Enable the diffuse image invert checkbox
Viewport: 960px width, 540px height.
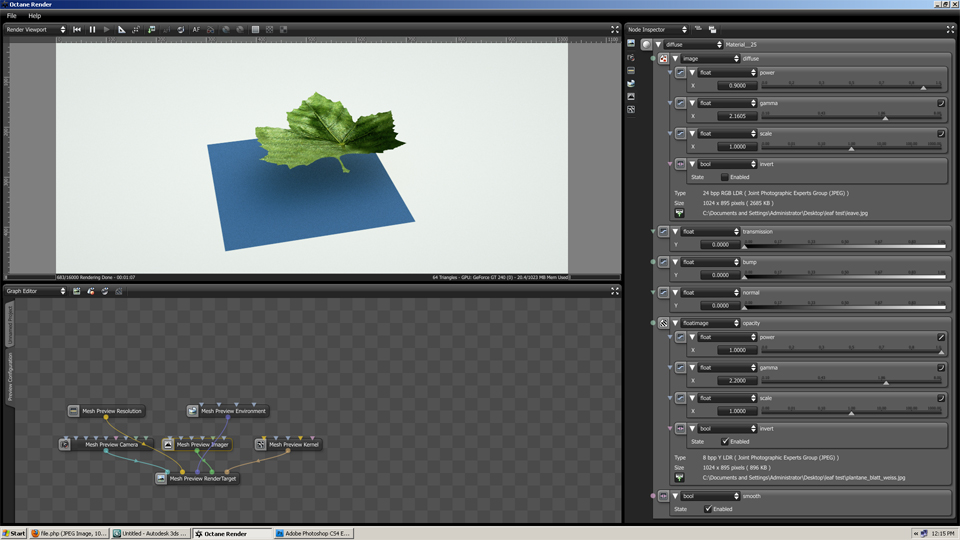pyautogui.click(x=725, y=177)
